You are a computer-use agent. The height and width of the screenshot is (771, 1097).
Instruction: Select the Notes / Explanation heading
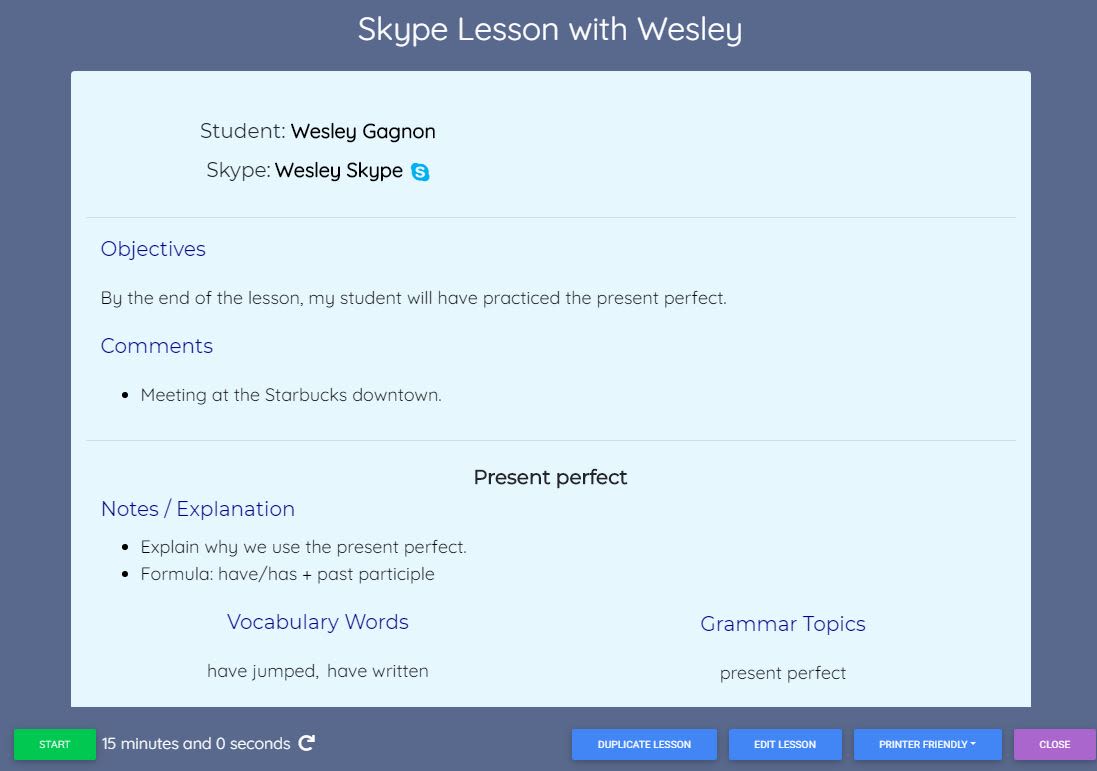coord(197,509)
